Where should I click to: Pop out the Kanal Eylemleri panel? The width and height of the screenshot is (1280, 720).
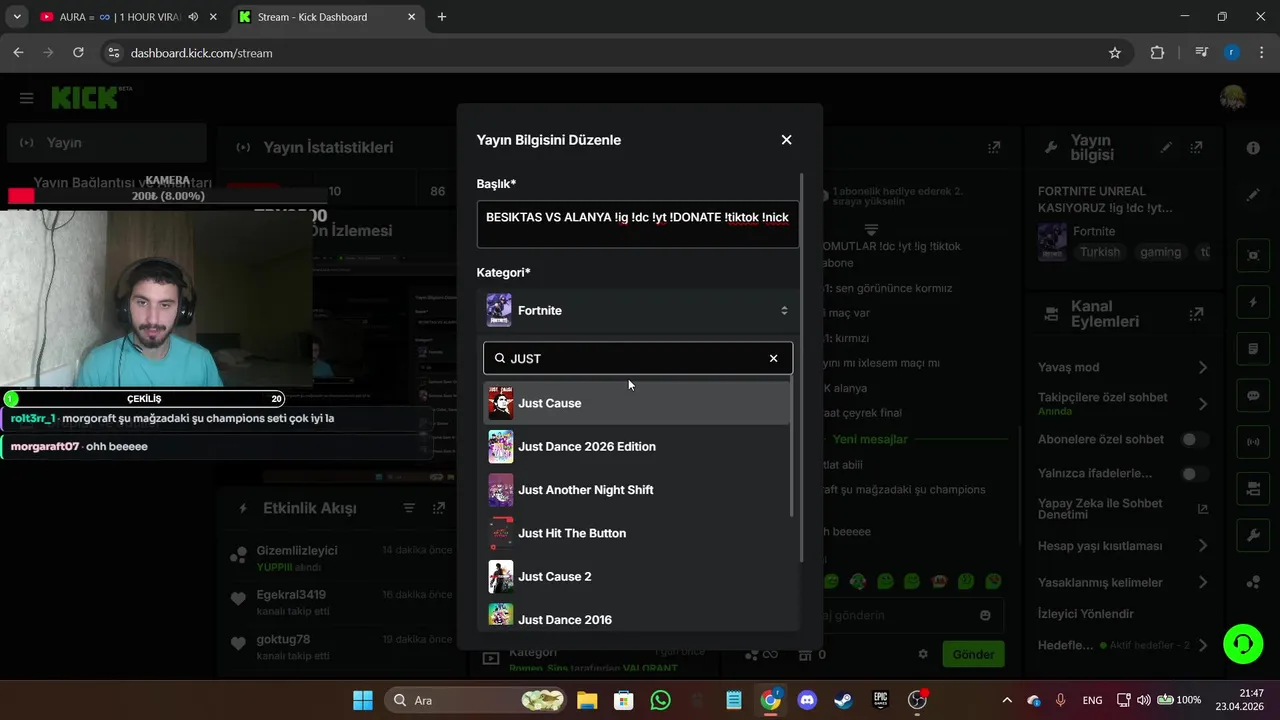point(1196,314)
